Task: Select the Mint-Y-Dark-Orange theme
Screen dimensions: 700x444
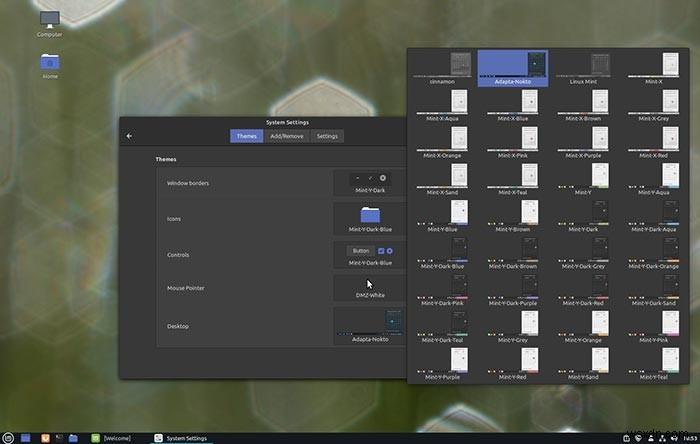Action: [654, 253]
